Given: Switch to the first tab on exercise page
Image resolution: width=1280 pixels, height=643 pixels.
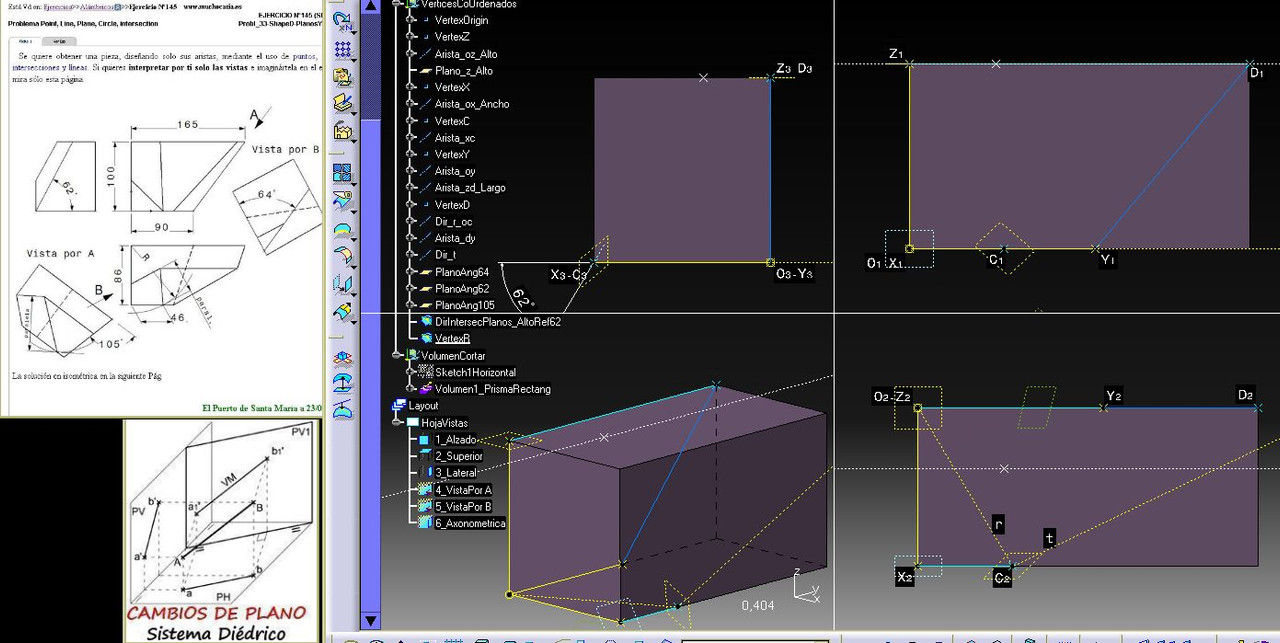Looking at the screenshot, I should click(24, 41).
